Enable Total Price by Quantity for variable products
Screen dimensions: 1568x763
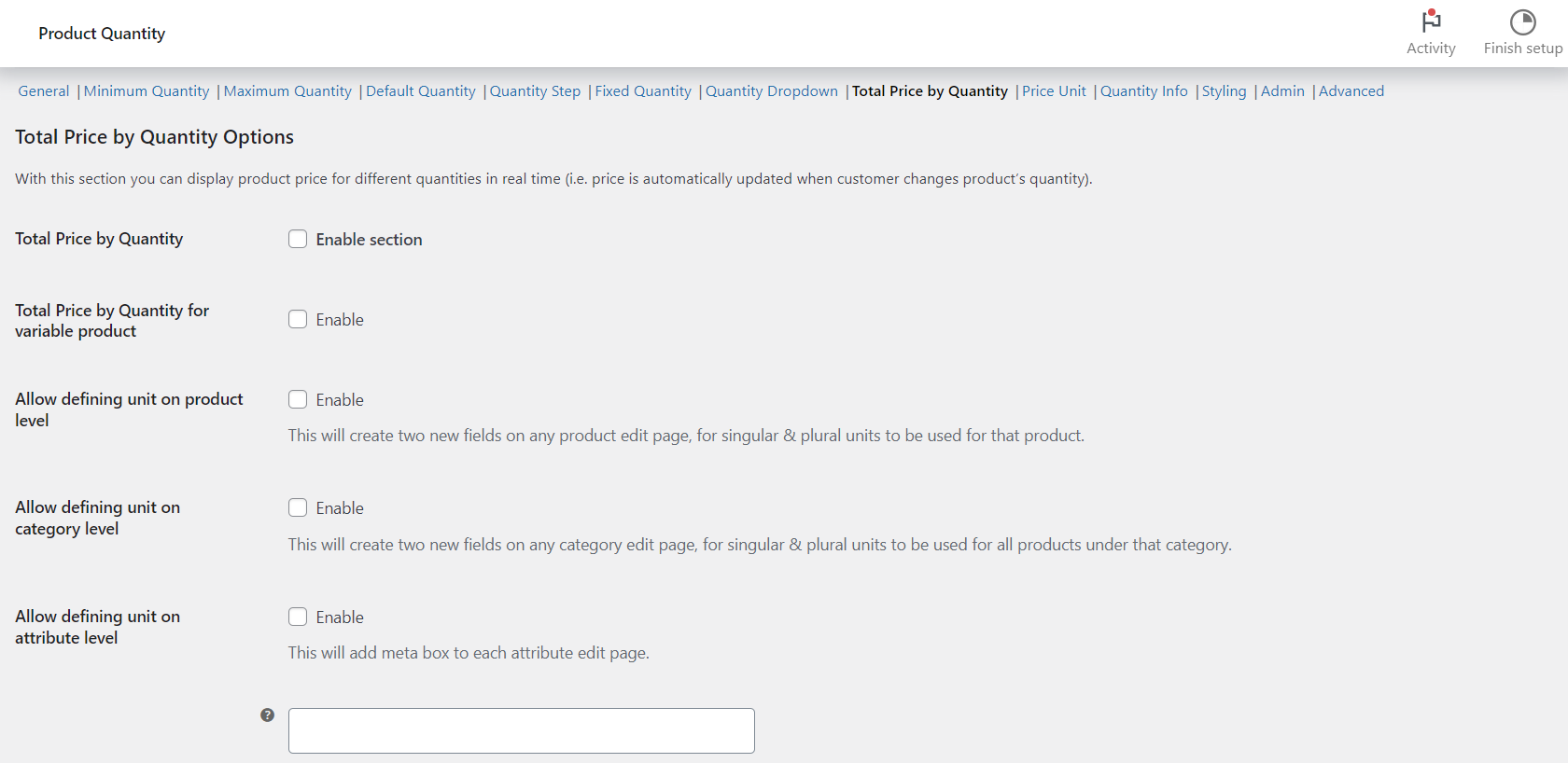pyautogui.click(x=297, y=319)
